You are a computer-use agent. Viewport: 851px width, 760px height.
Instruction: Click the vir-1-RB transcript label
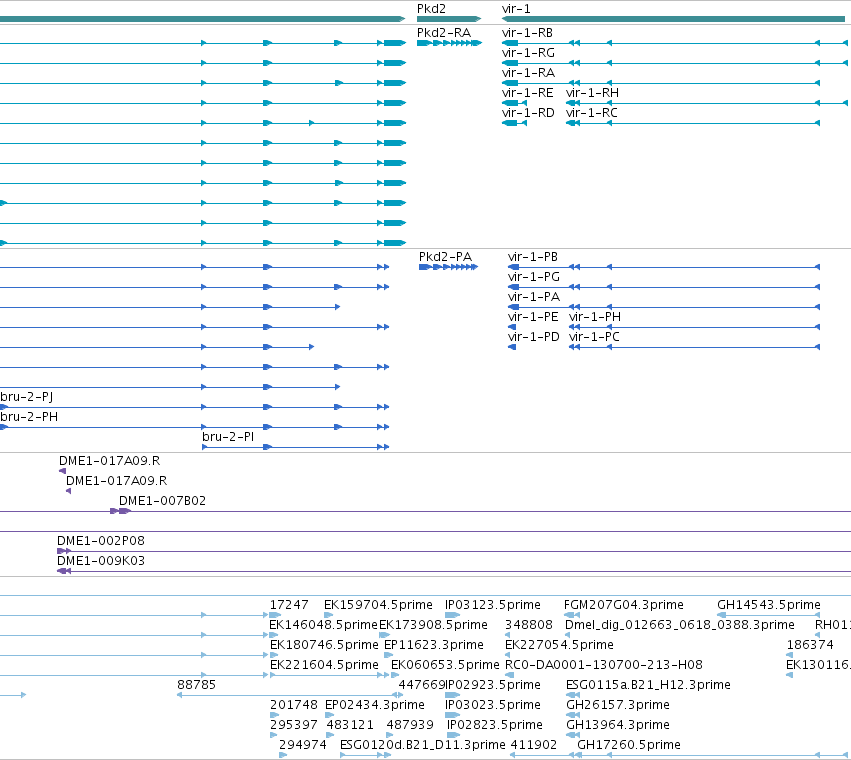[528, 33]
